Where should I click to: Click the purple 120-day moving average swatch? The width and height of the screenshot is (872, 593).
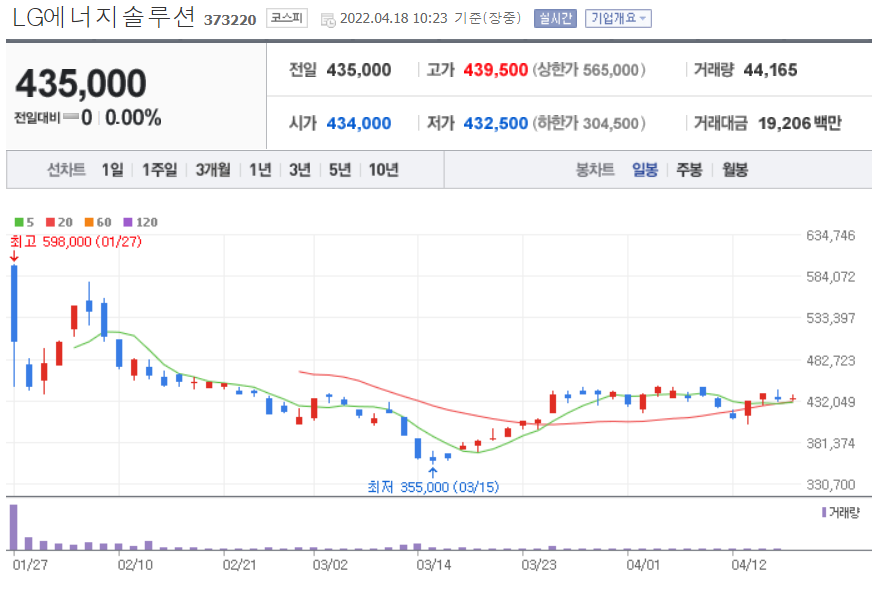[128, 223]
